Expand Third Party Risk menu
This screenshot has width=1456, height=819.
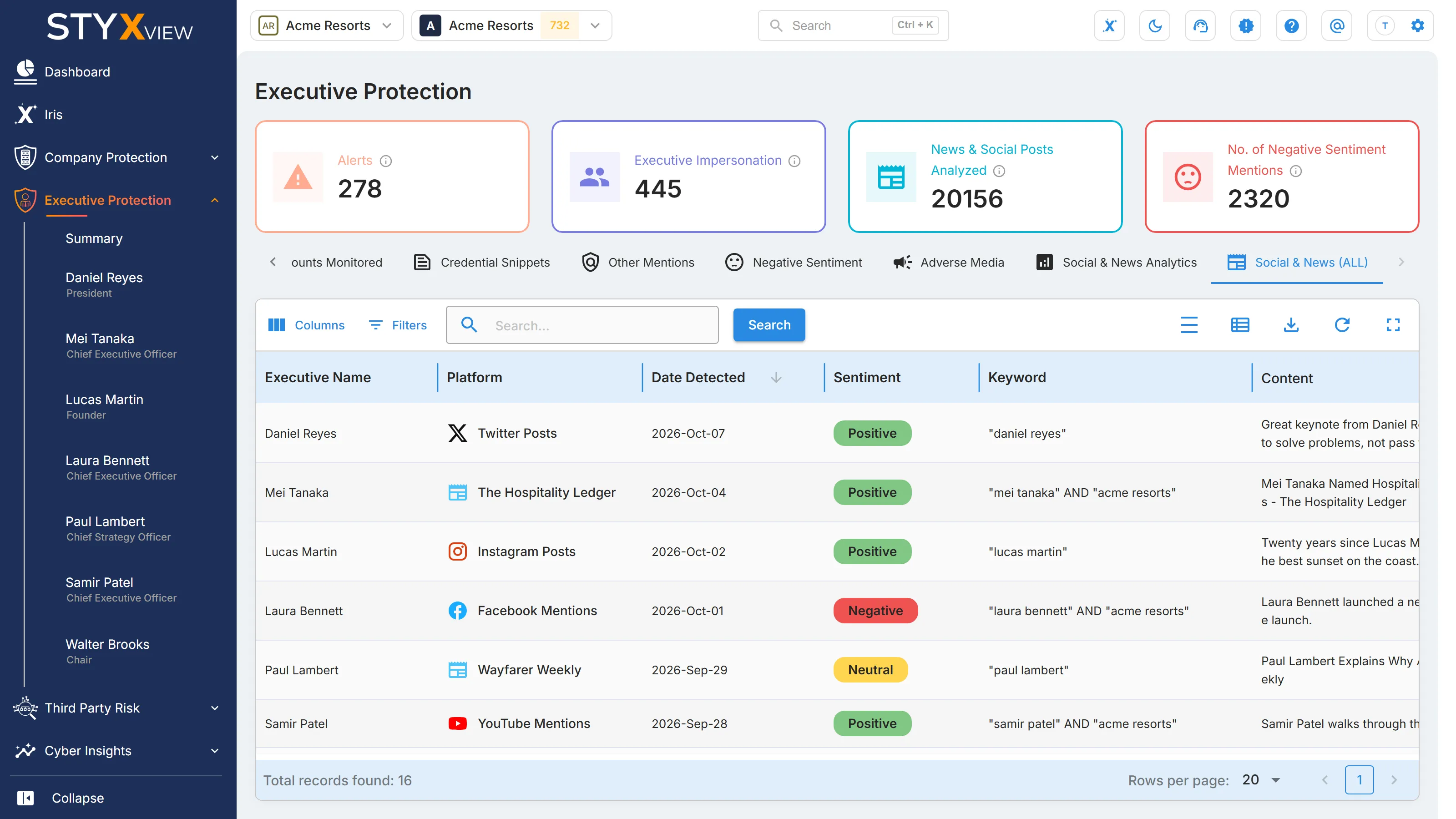click(118, 708)
